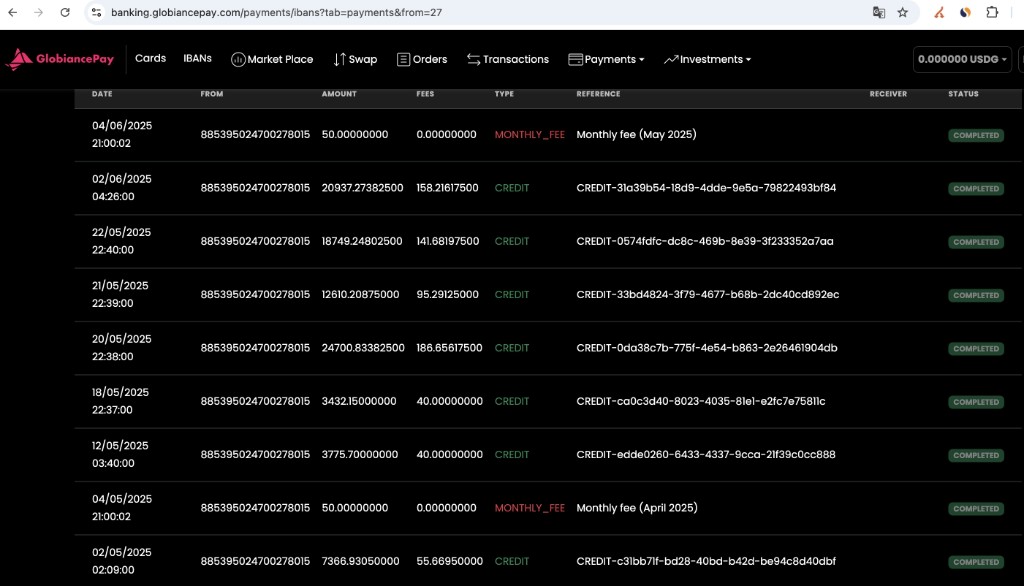The height and width of the screenshot is (586, 1024).
Task: Click the amount 7366.93050000
Action: (360, 561)
